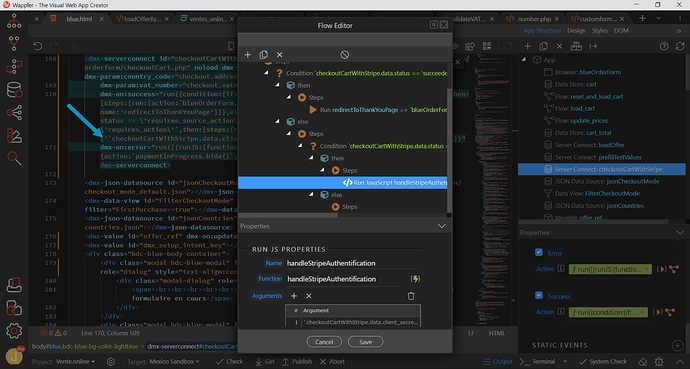
Task: Click the Publish button in bottom bar
Action: (297, 362)
